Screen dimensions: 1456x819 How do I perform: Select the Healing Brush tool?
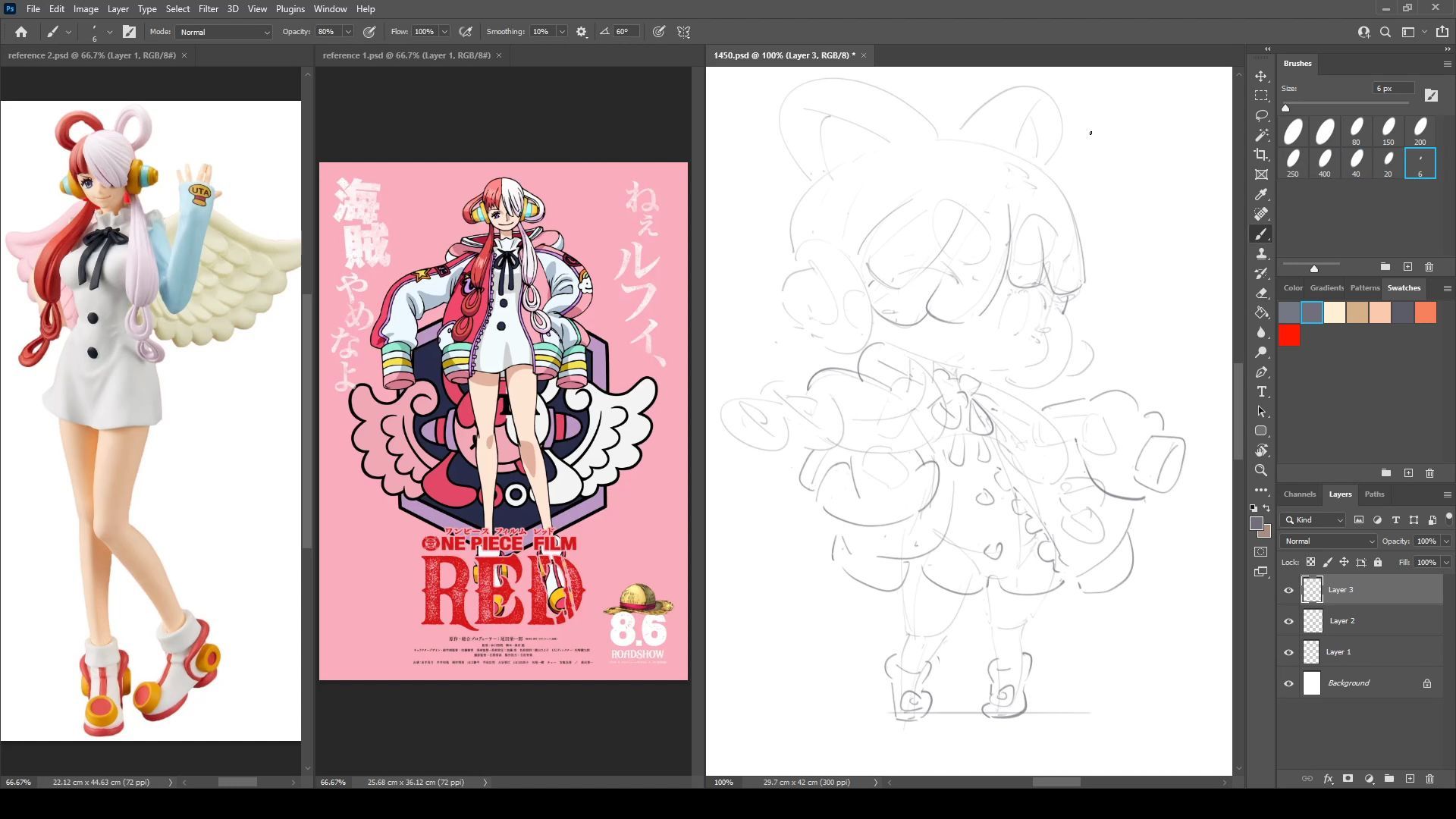pyautogui.click(x=1261, y=215)
